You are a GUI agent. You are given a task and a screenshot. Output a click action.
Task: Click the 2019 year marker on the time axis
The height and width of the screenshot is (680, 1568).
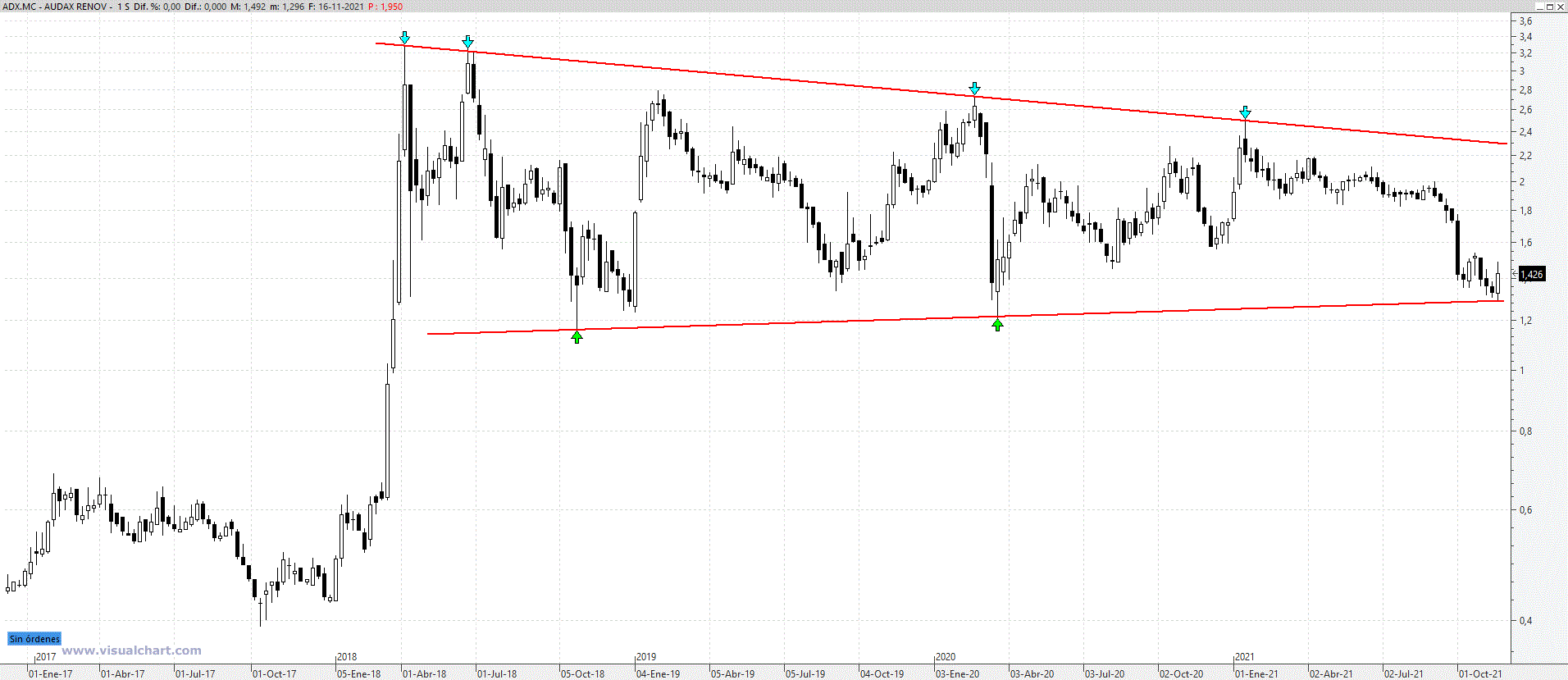coord(646,657)
